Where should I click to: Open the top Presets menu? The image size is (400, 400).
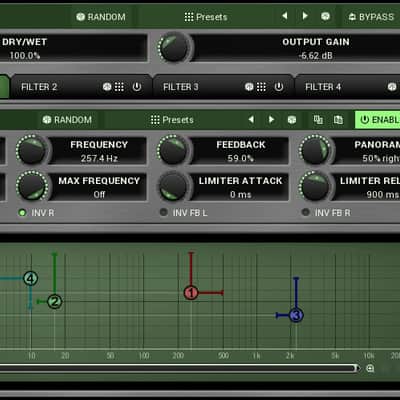pyautogui.click(x=206, y=17)
